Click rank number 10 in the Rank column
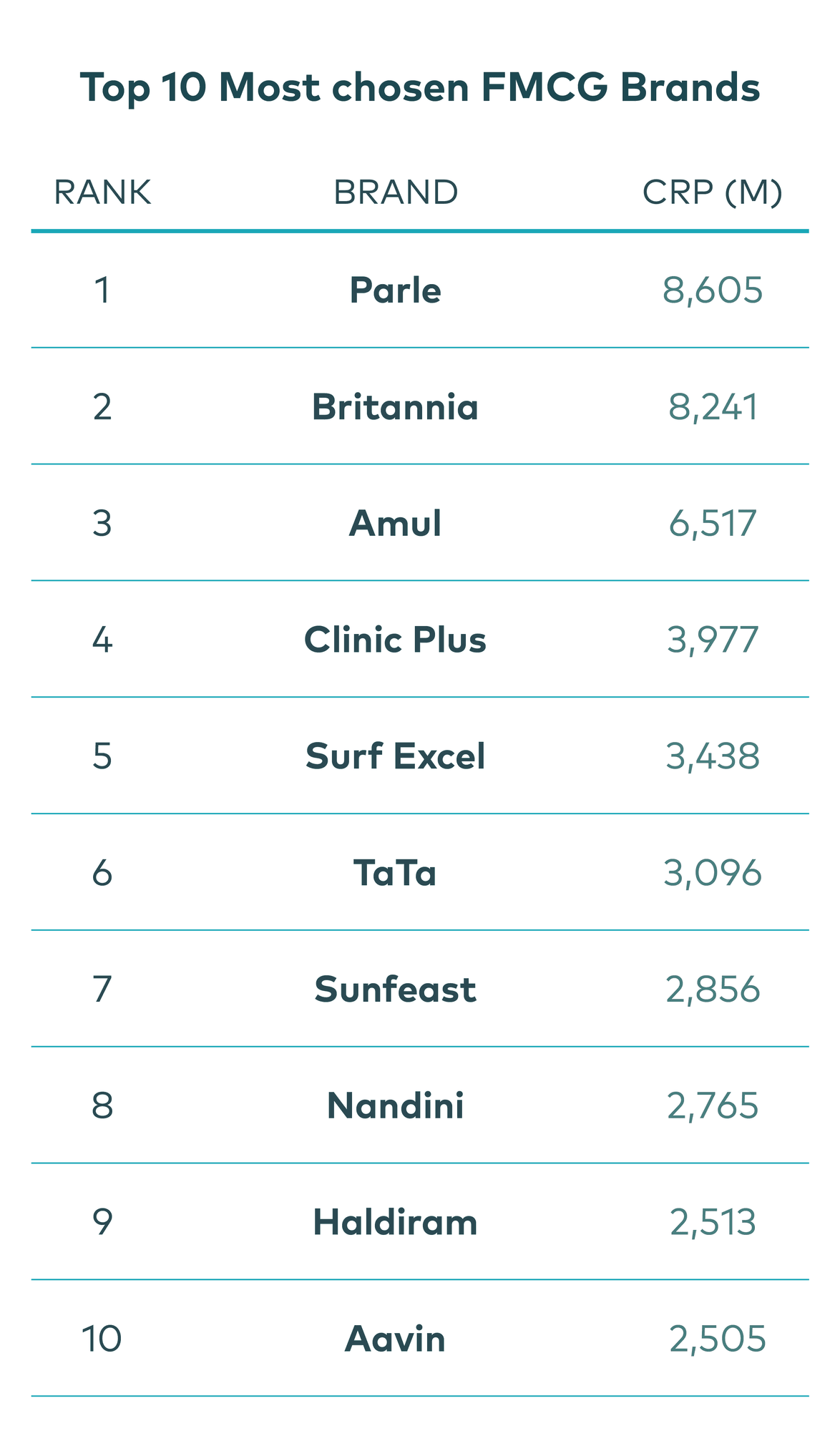Image resolution: width=840 pixels, height=1431 pixels. (x=102, y=1339)
